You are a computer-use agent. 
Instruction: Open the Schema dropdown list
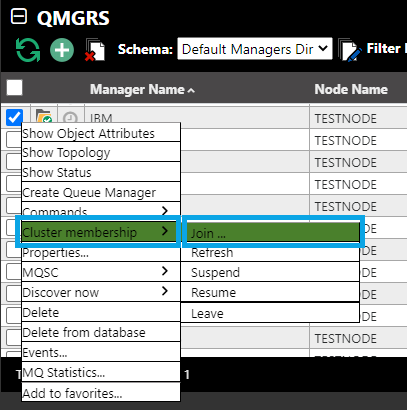click(x=255, y=49)
